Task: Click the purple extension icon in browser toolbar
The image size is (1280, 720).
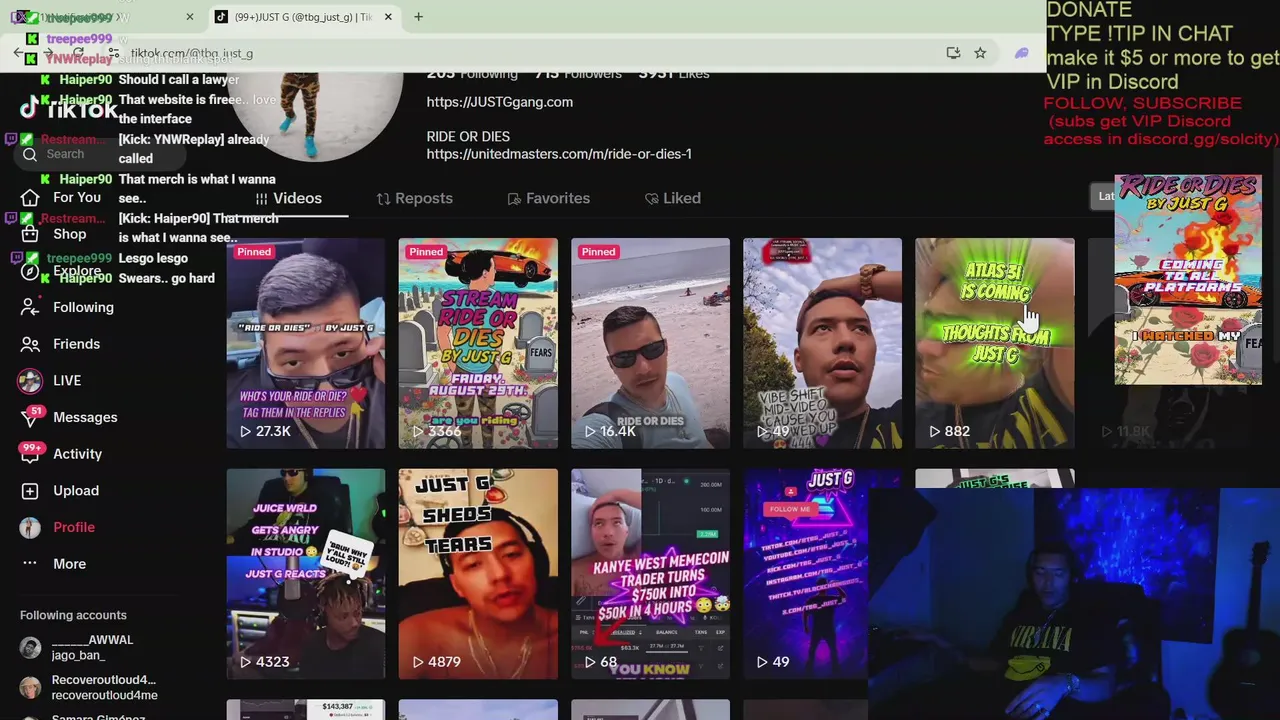Action: click(1021, 53)
